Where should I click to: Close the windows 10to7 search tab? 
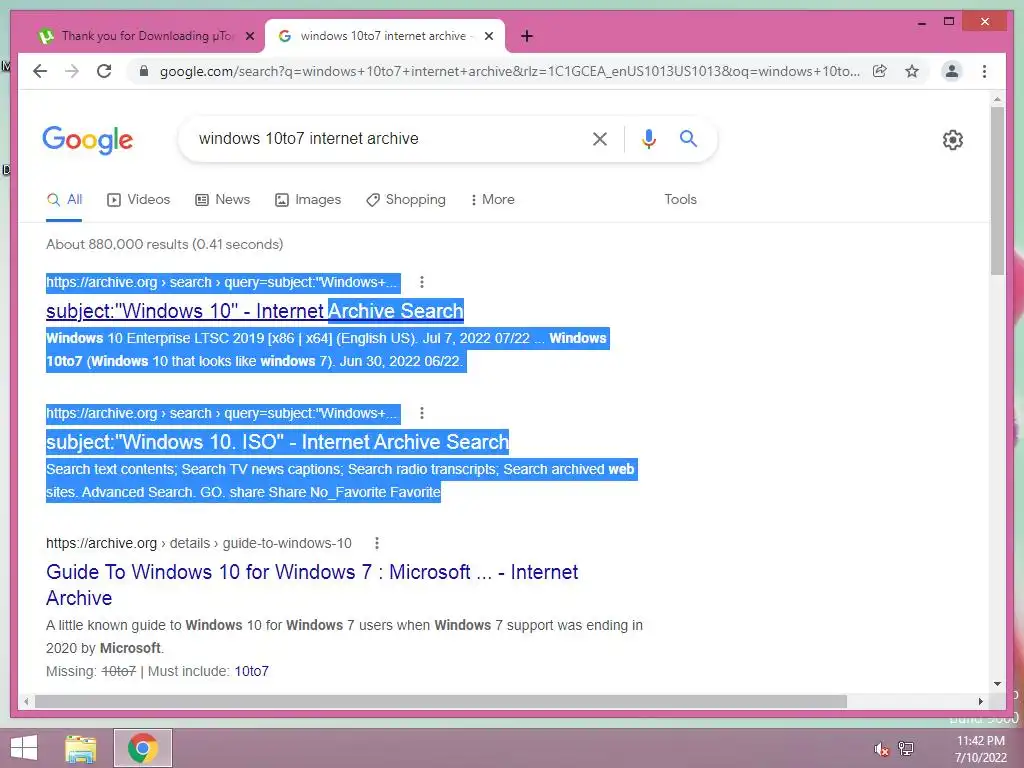tap(488, 36)
